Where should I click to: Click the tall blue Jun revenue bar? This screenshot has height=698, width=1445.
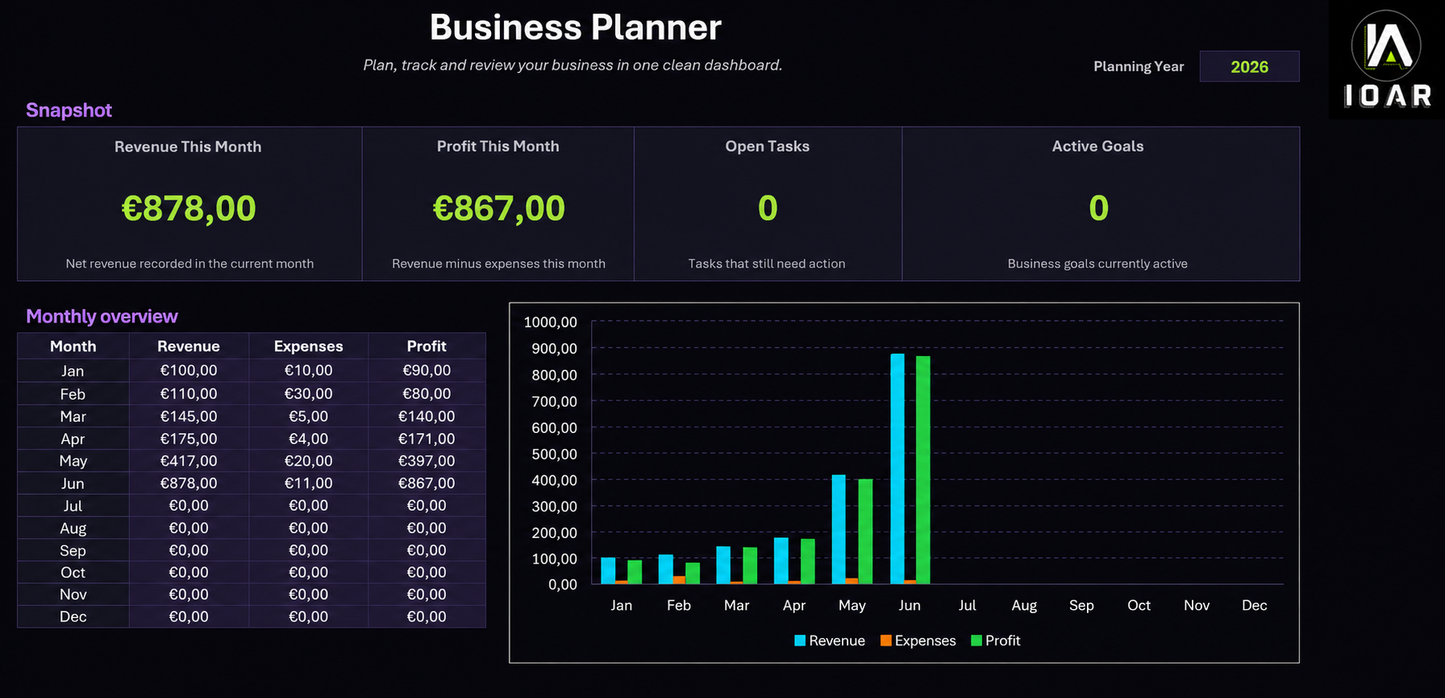[x=897, y=469]
